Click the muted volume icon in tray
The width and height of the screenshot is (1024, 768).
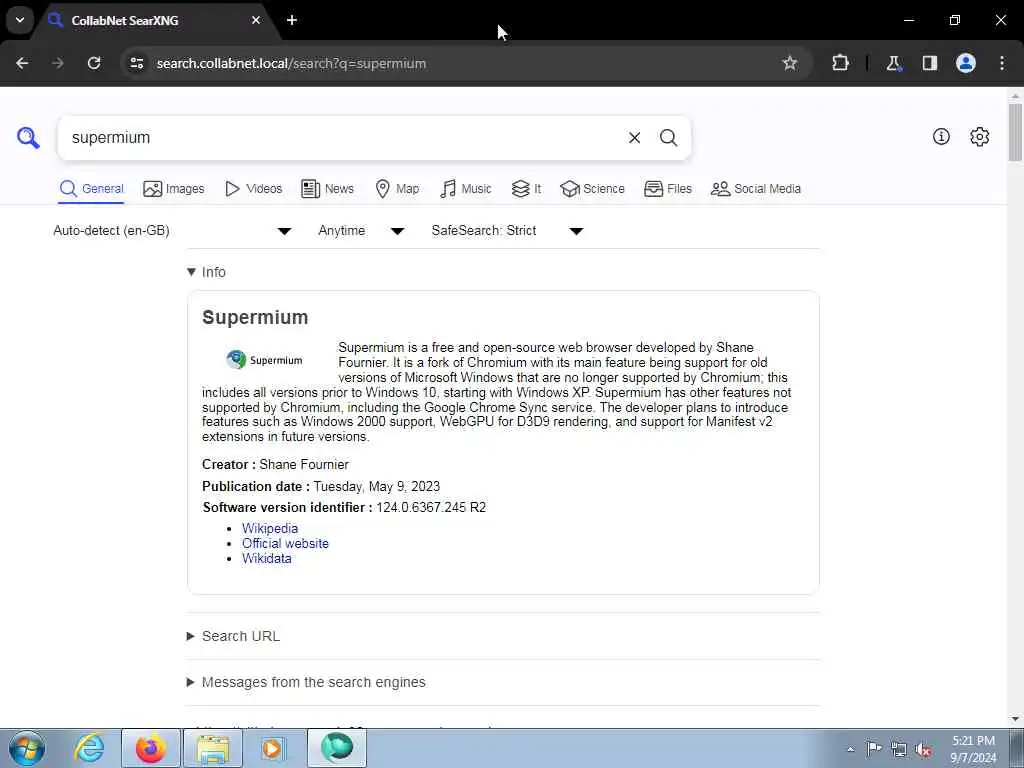(x=923, y=750)
